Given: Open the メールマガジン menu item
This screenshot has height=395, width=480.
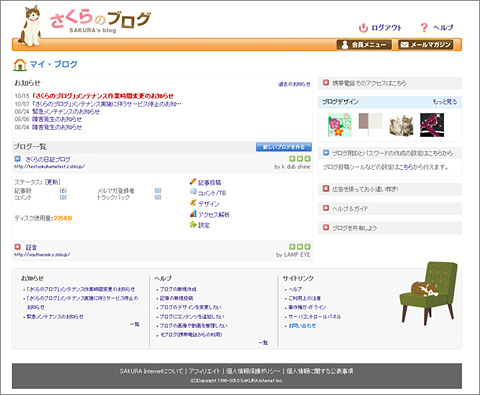Looking at the screenshot, I should (x=426, y=45).
